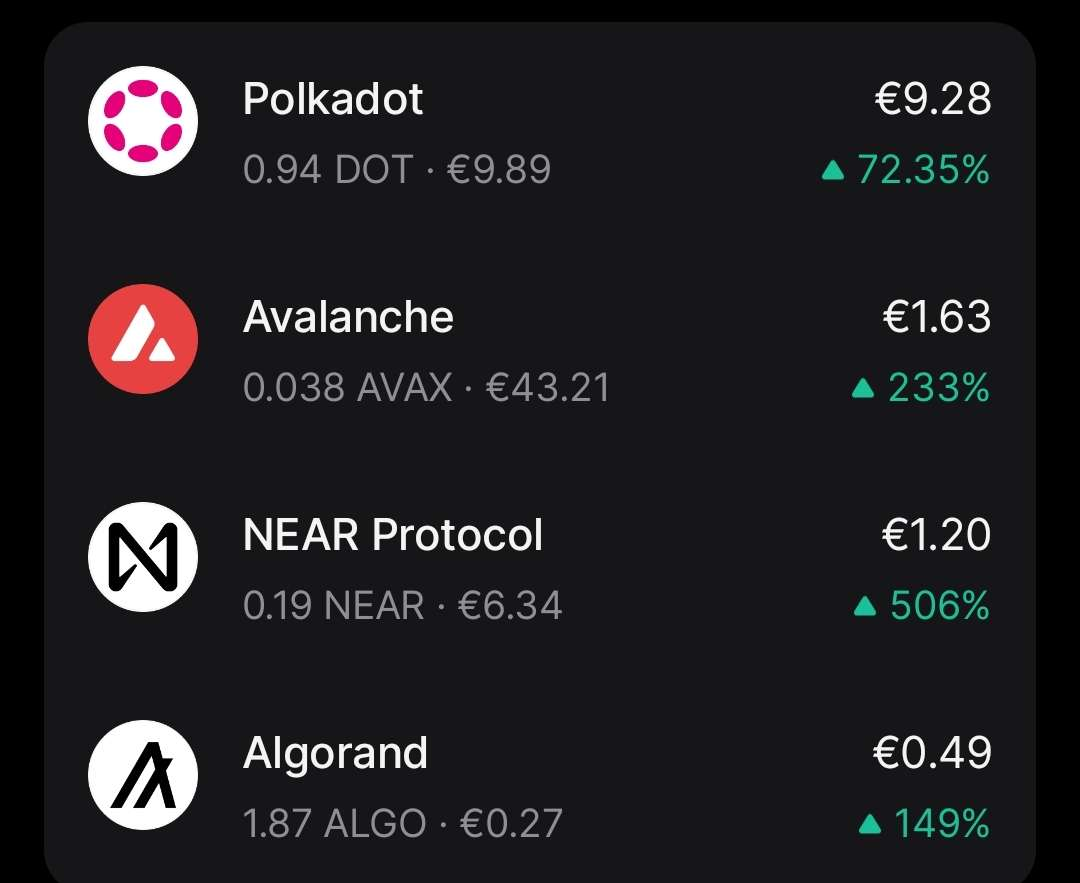Select the Algorand title
This screenshot has height=883, width=1080.
(x=335, y=754)
